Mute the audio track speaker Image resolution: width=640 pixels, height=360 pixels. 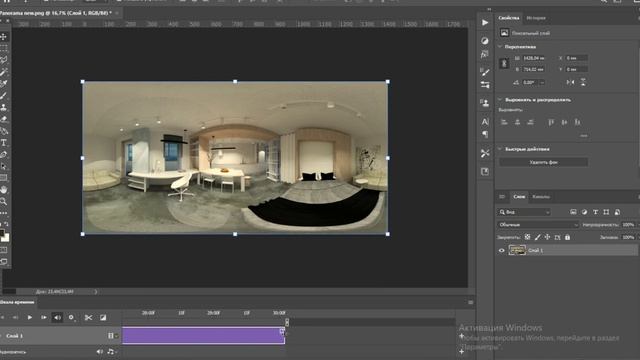coord(100,351)
